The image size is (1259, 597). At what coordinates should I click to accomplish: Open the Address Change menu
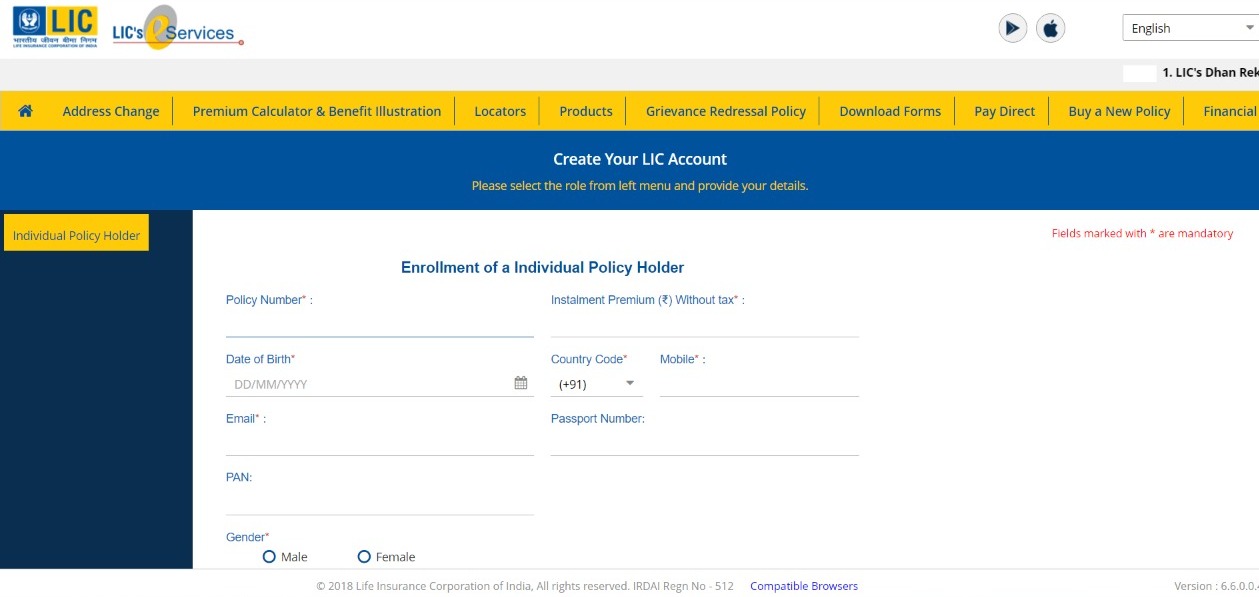tap(111, 111)
